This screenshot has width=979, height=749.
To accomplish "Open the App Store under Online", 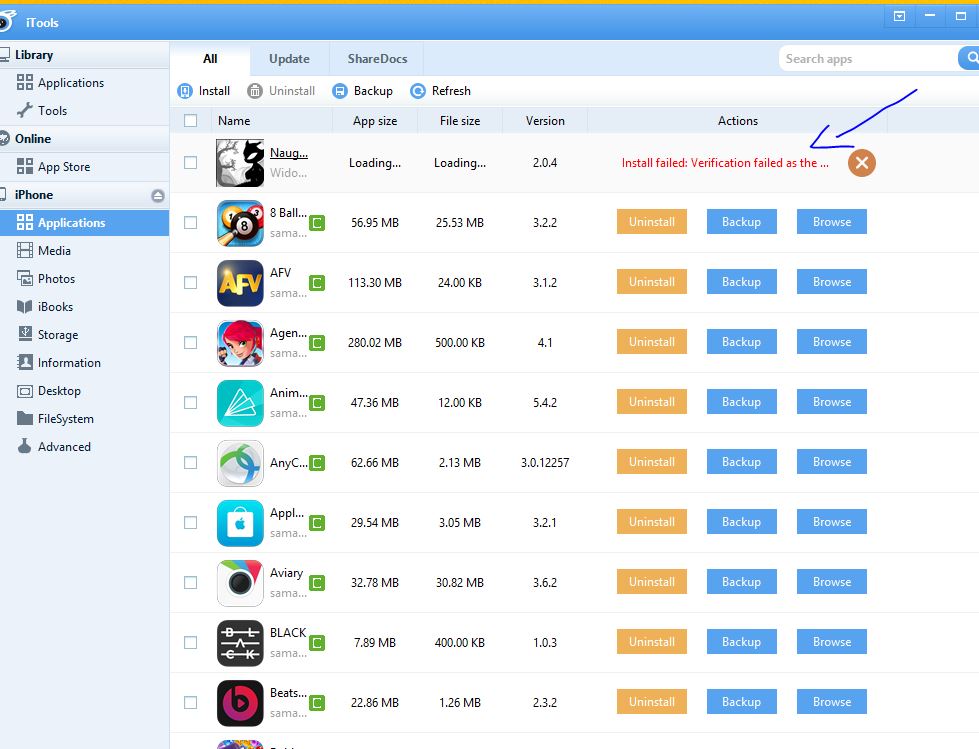I will click(63, 167).
